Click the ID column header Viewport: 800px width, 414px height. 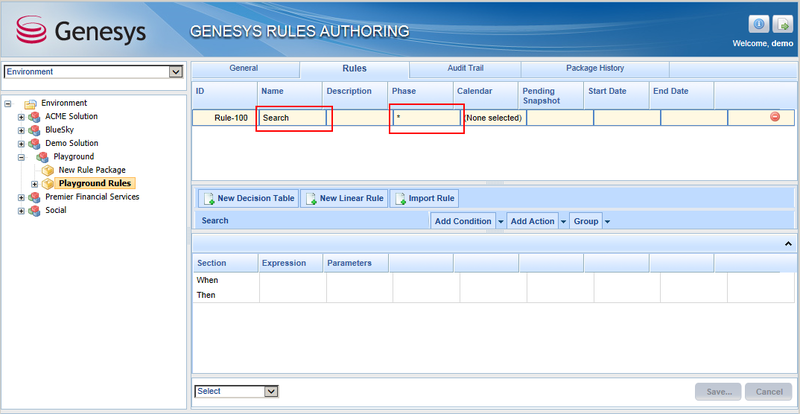click(224, 95)
